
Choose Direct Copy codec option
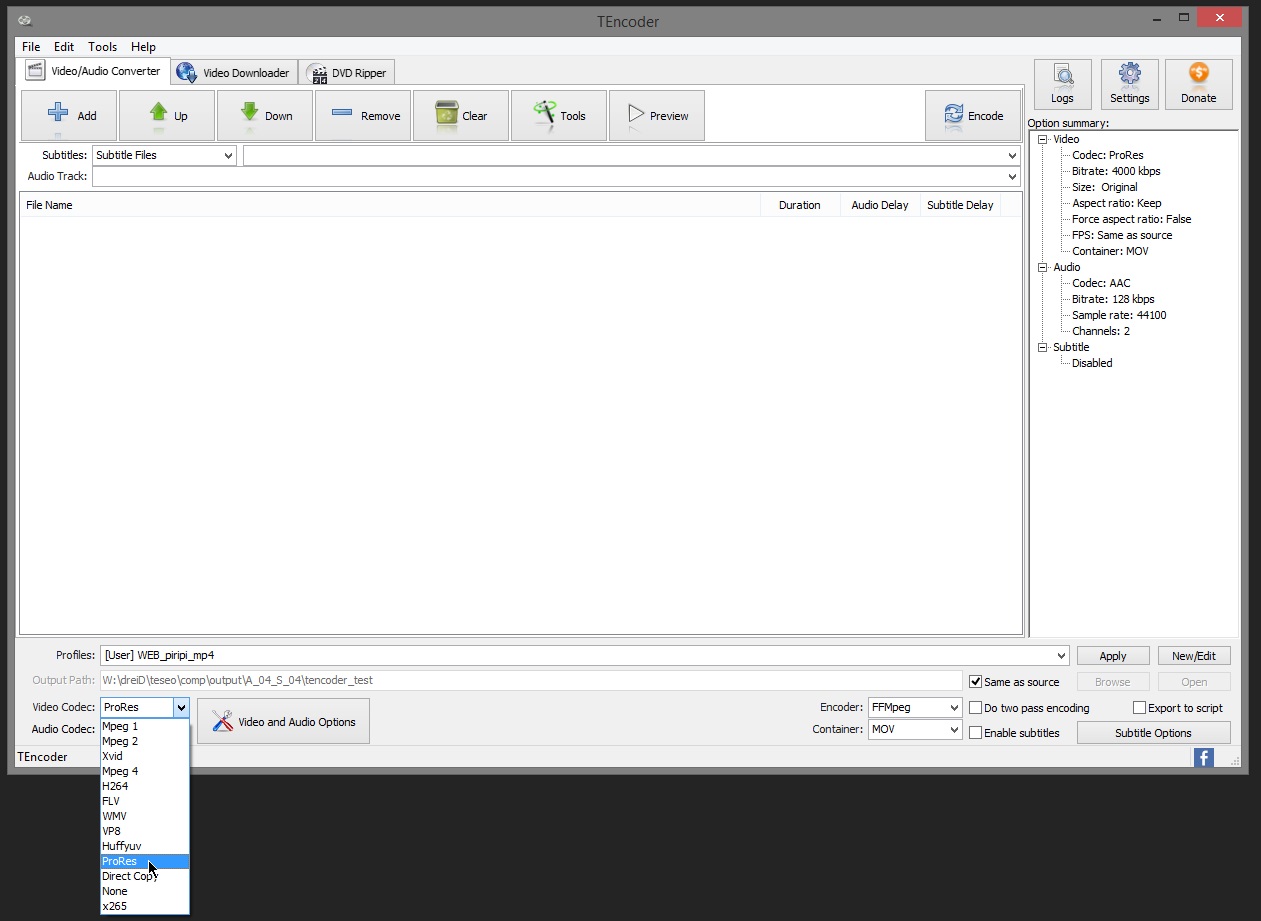[144, 876]
